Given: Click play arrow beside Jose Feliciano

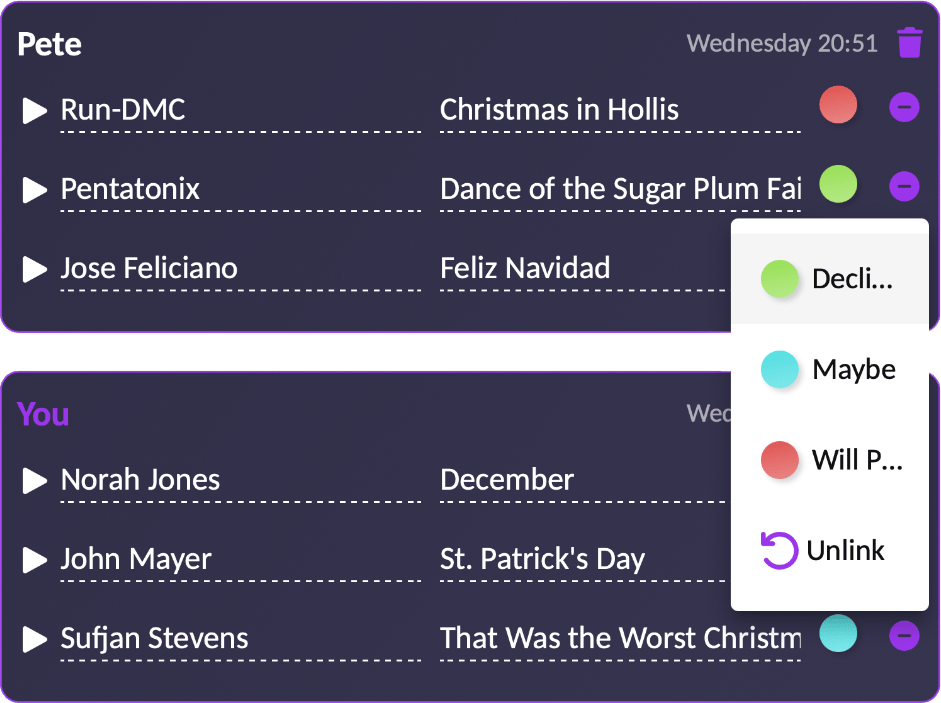Looking at the screenshot, I should pos(35,268).
